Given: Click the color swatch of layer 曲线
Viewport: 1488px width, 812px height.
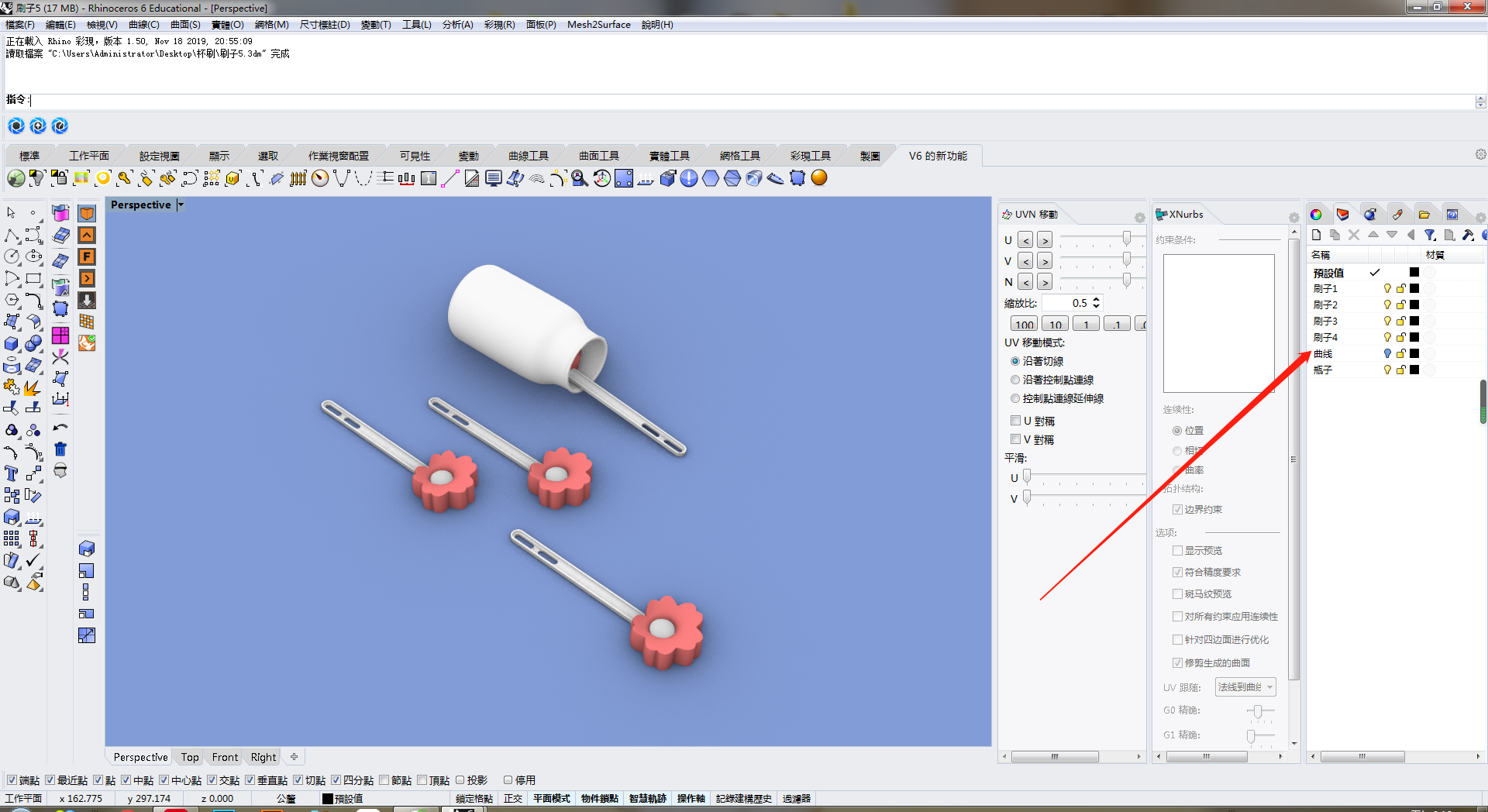Looking at the screenshot, I should (x=1414, y=353).
